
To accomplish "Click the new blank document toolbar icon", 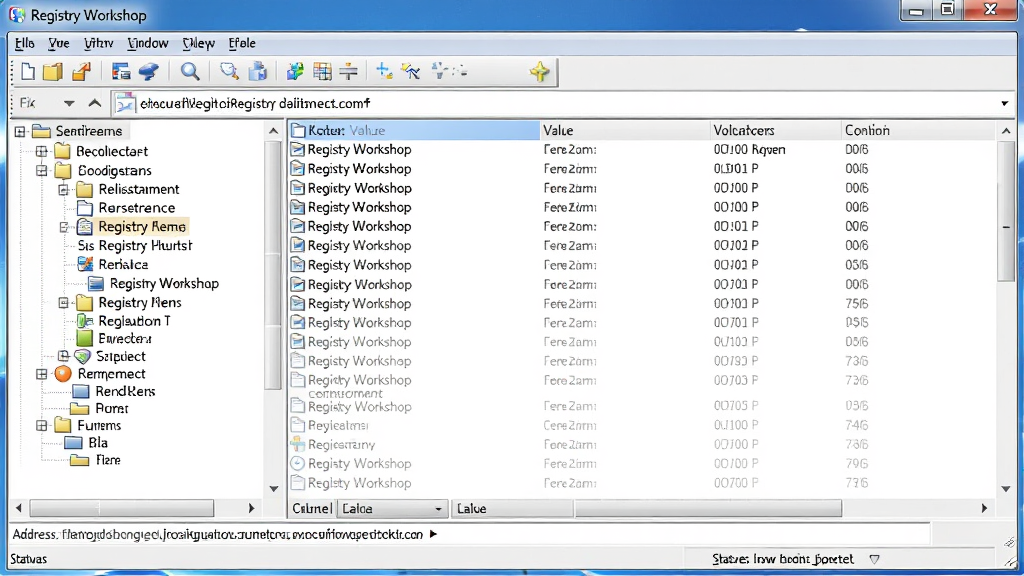I will (x=27, y=71).
